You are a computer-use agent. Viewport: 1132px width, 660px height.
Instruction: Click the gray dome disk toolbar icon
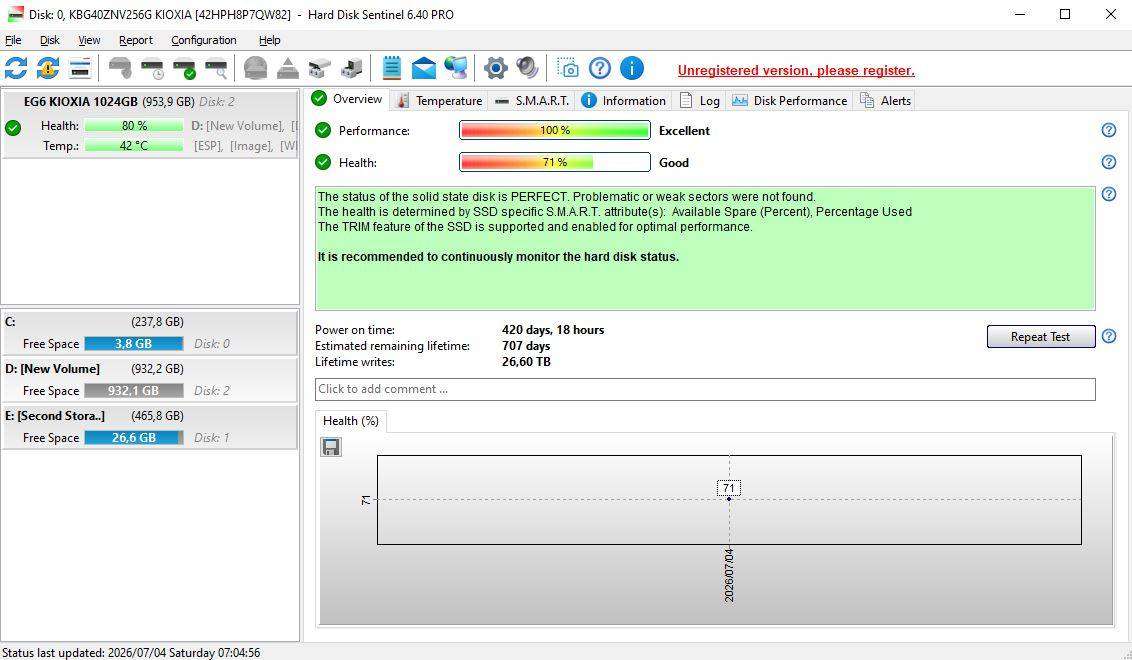pos(256,69)
